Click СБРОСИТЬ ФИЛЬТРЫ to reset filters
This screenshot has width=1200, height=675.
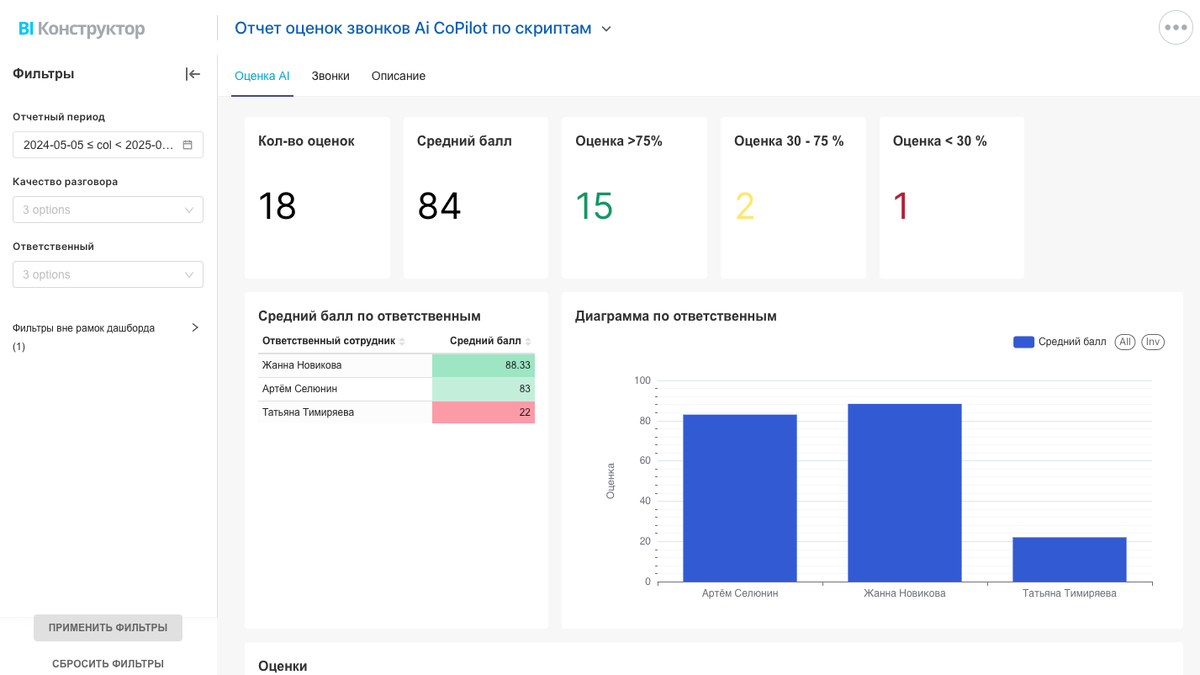[107, 662]
